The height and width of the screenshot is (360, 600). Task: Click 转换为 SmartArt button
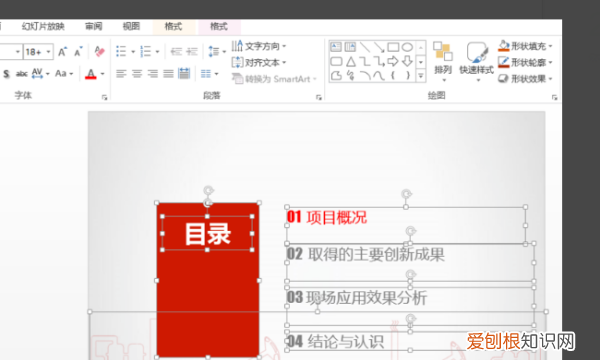pyautogui.click(x=274, y=79)
